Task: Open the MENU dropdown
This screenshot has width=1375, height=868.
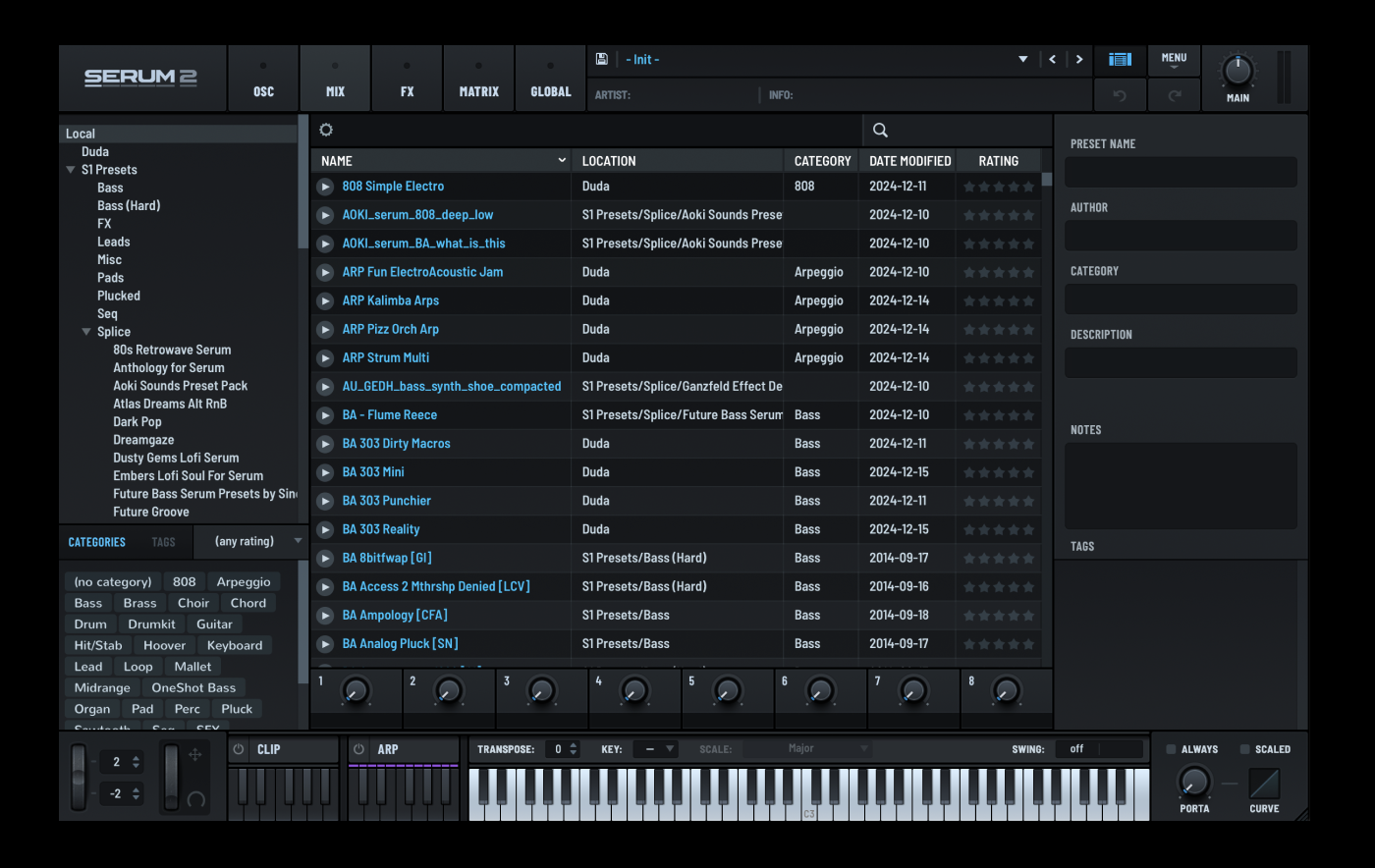Action: (x=1174, y=60)
